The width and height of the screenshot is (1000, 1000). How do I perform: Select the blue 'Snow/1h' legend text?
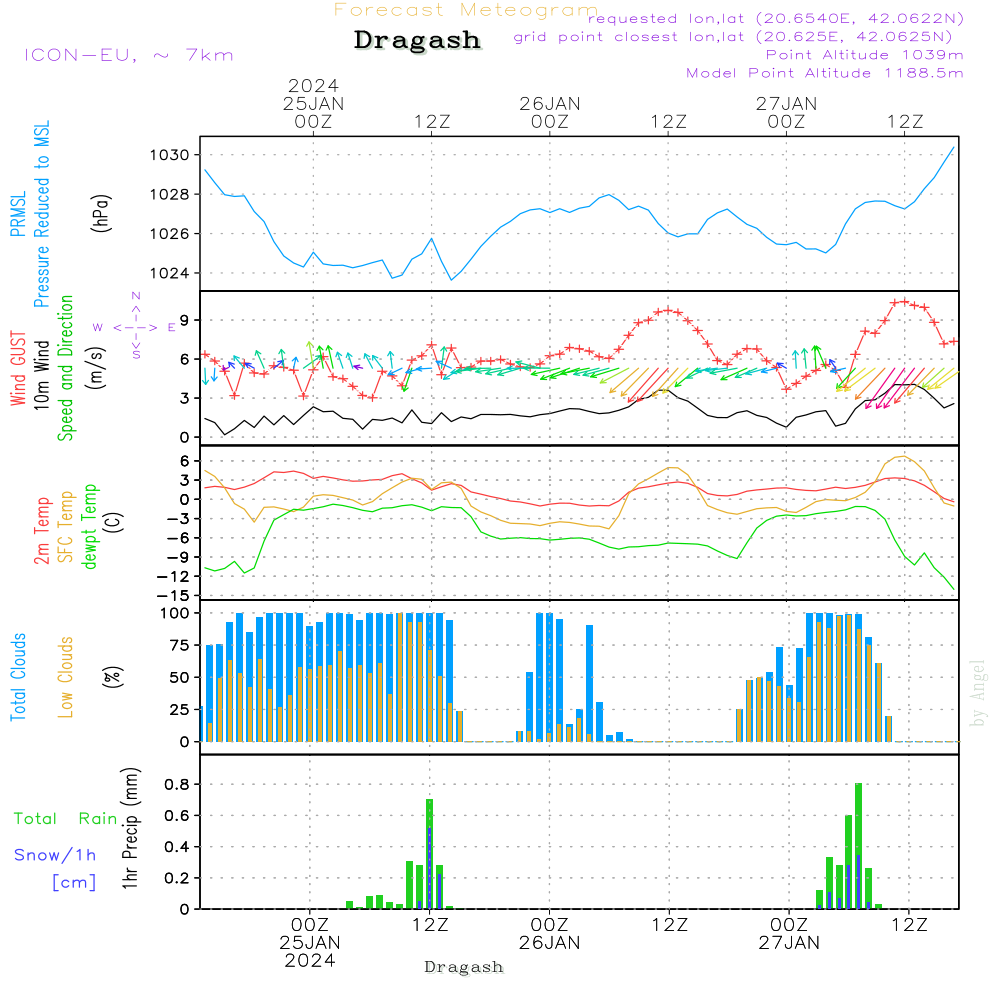coord(55,855)
